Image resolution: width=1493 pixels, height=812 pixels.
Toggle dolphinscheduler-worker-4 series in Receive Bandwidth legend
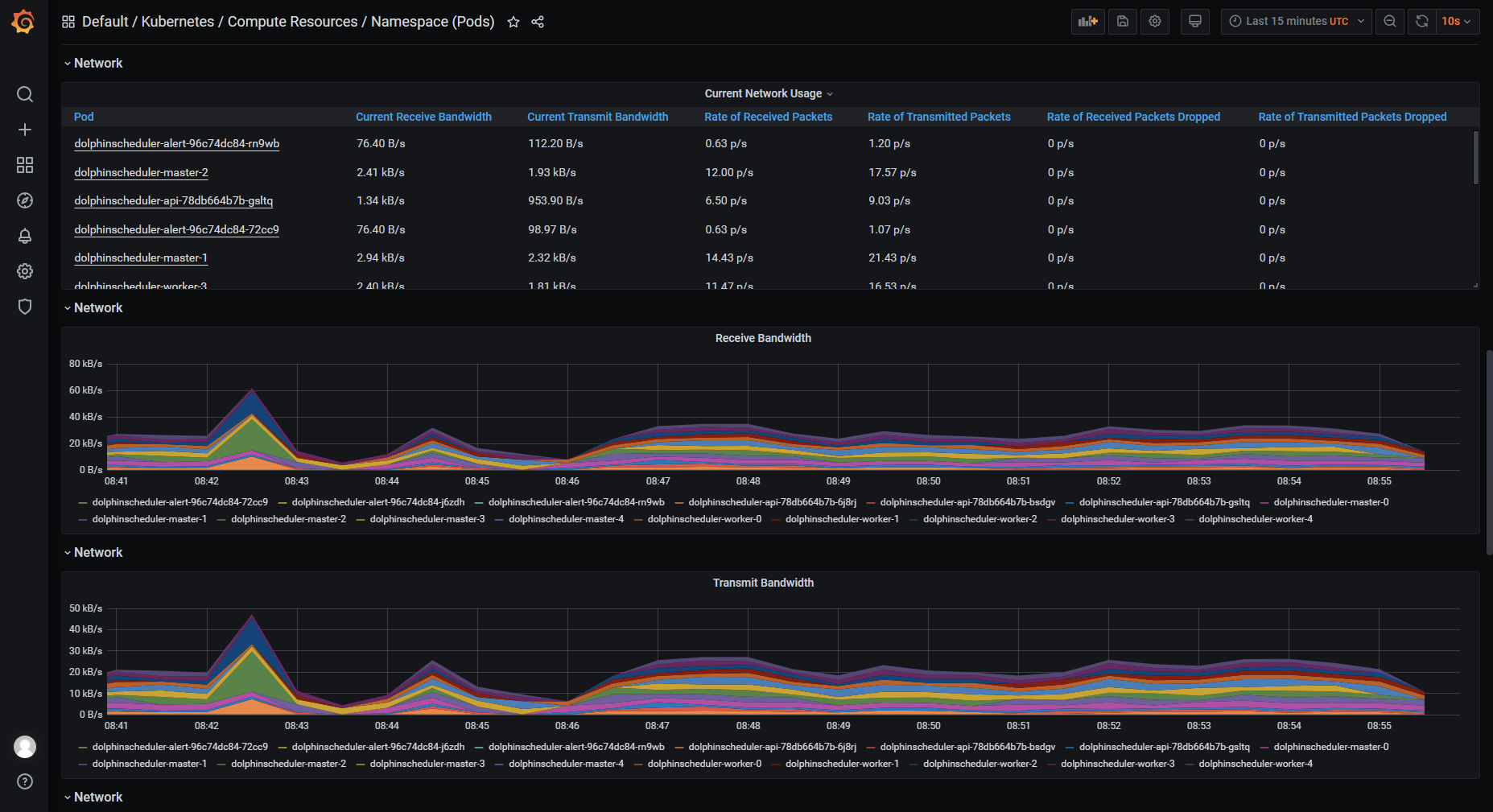pyautogui.click(x=1255, y=519)
